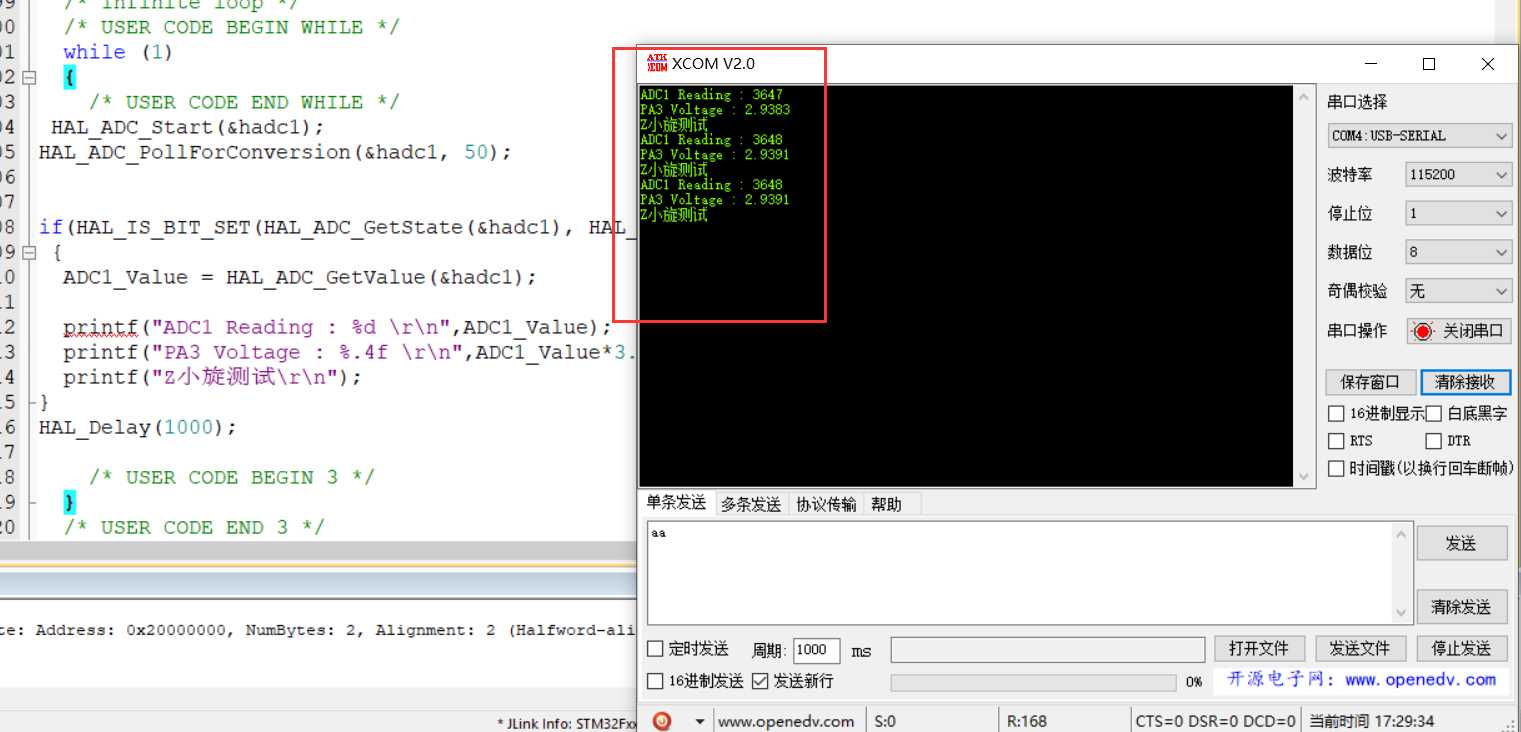The height and width of the screenshot is (732, 1521).
Task: Click the 停止发送 button
Action: coord(1461,649)
